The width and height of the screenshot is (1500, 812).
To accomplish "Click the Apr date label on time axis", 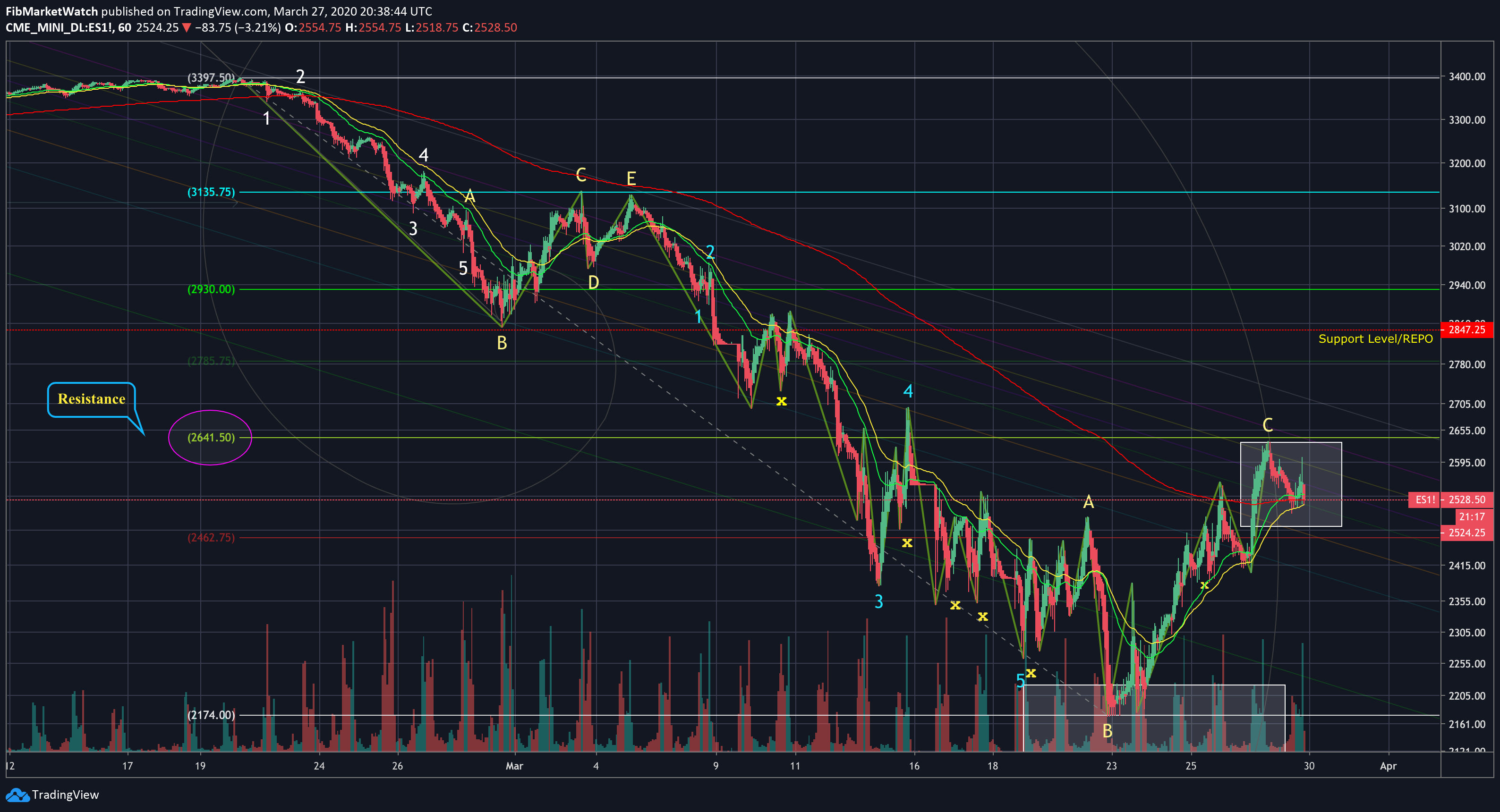I will [x=1388, y=766].
